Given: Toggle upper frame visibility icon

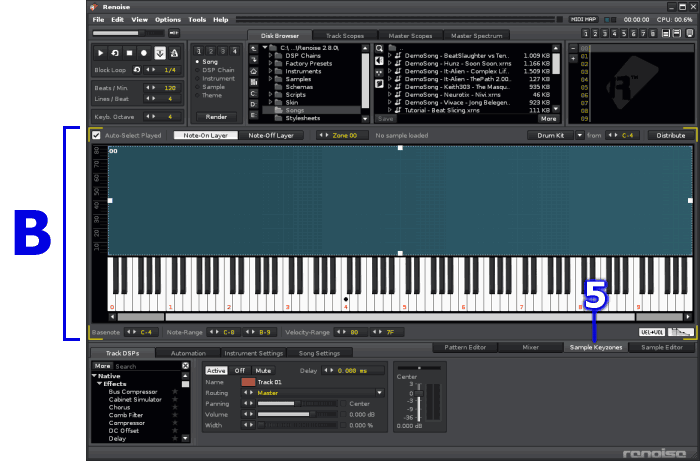Looking at the screenshot, I should (666, 33).
